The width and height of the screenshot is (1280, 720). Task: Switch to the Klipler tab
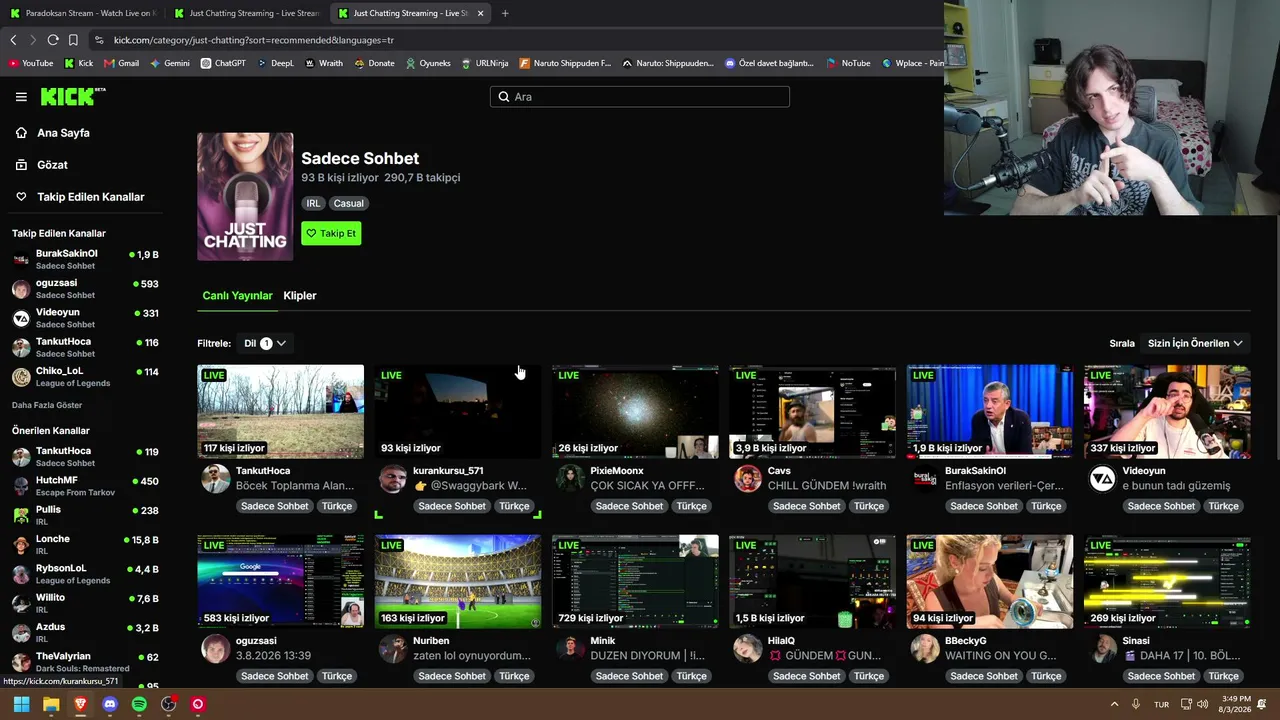pos(300,296)
